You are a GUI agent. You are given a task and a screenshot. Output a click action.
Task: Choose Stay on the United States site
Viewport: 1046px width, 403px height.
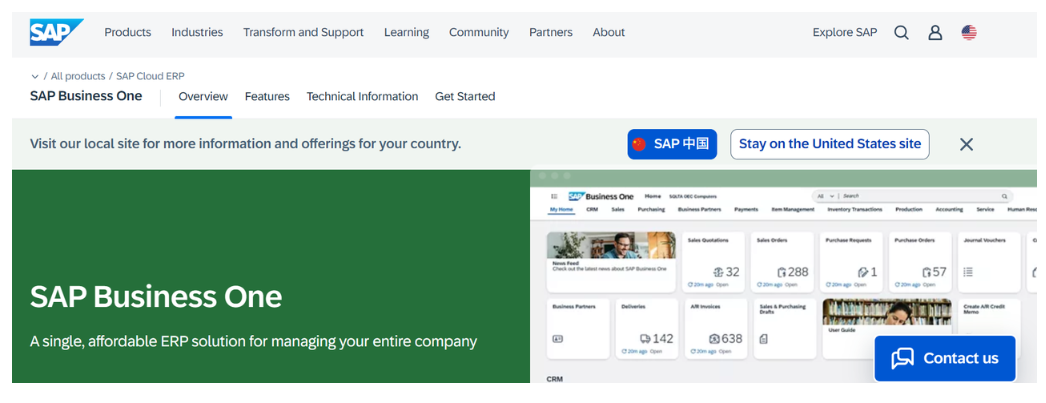[829, 144]
